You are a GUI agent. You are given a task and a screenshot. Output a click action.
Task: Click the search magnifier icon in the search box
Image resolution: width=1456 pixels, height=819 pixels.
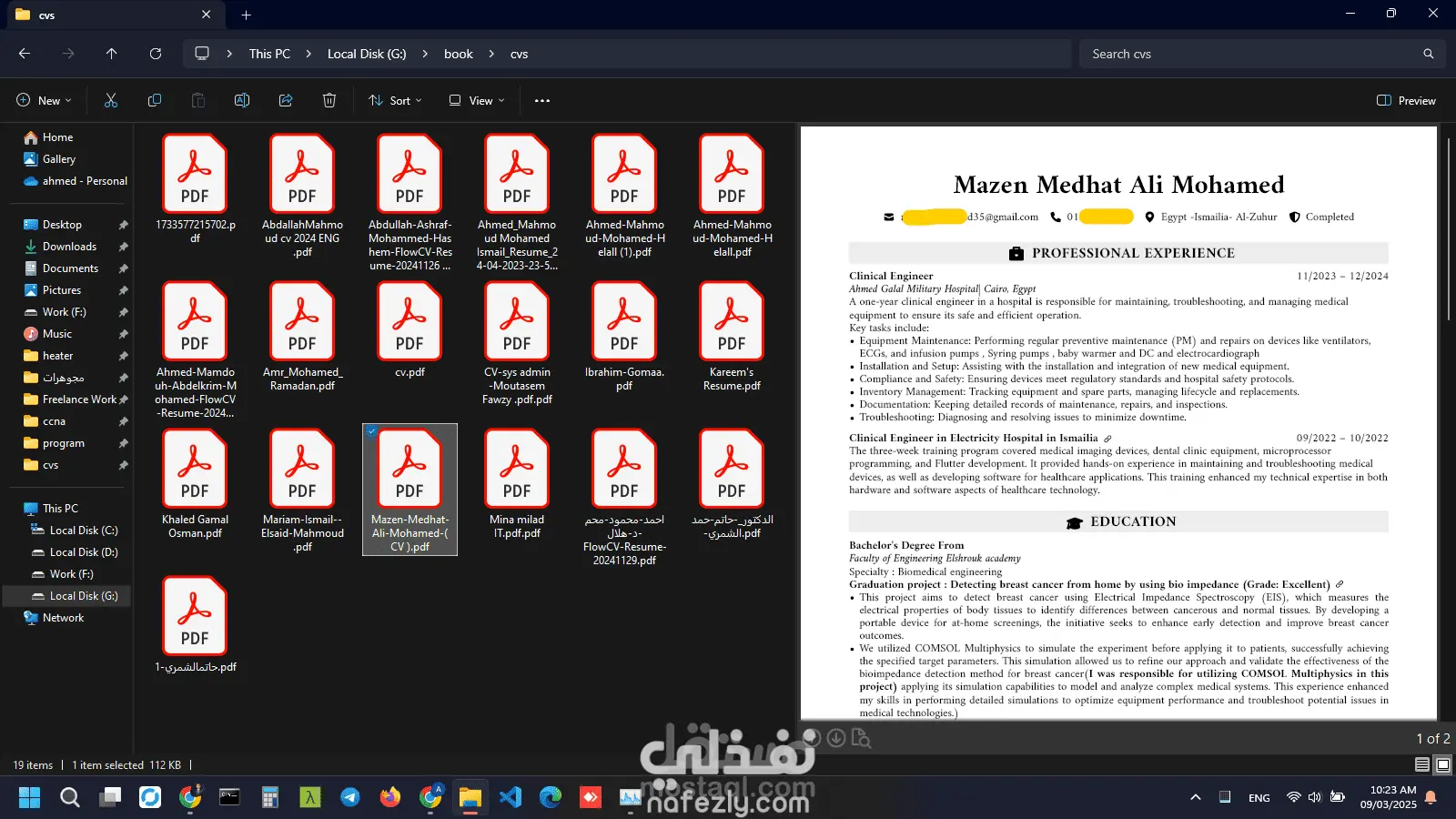coord(1429,54)
